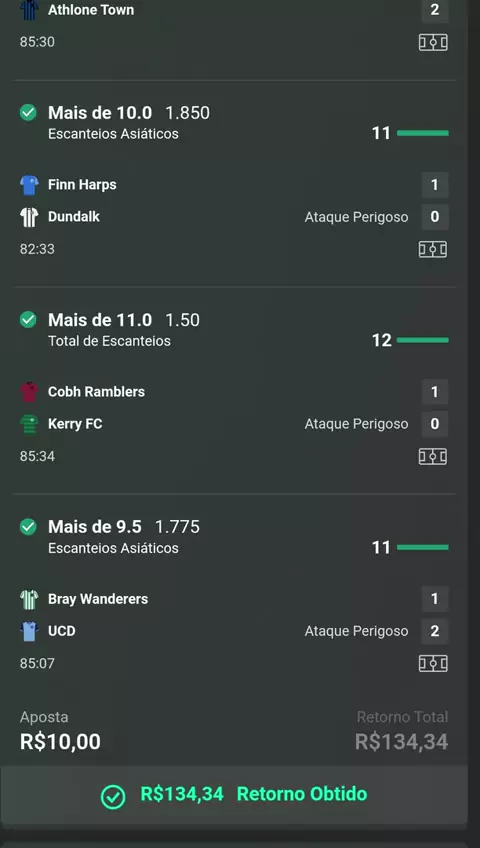This screenshot has height=848, width=480.
Task: Open pitch view icon for Finn Harps match
Action: click(433, 249)
